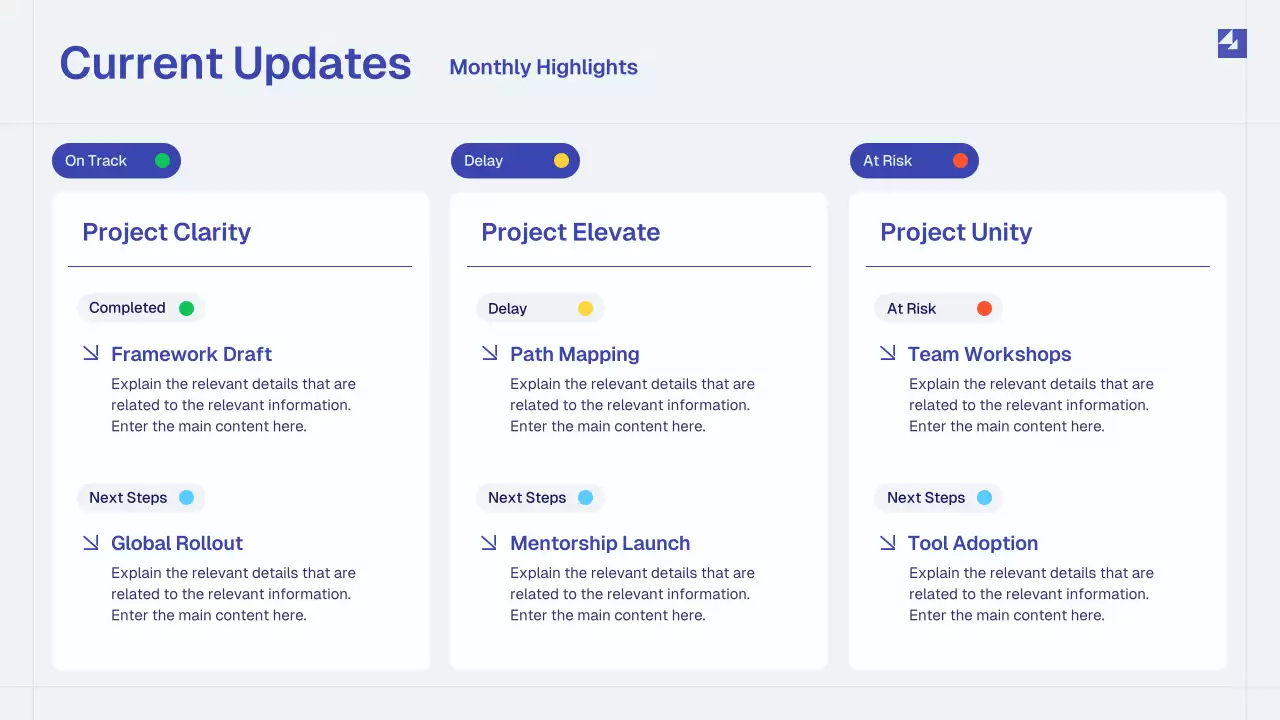Click the arrow icon beside Framework Draft
Image resolution: width=1280 pixels, height=720 pixels.
(x=89, y=353)
